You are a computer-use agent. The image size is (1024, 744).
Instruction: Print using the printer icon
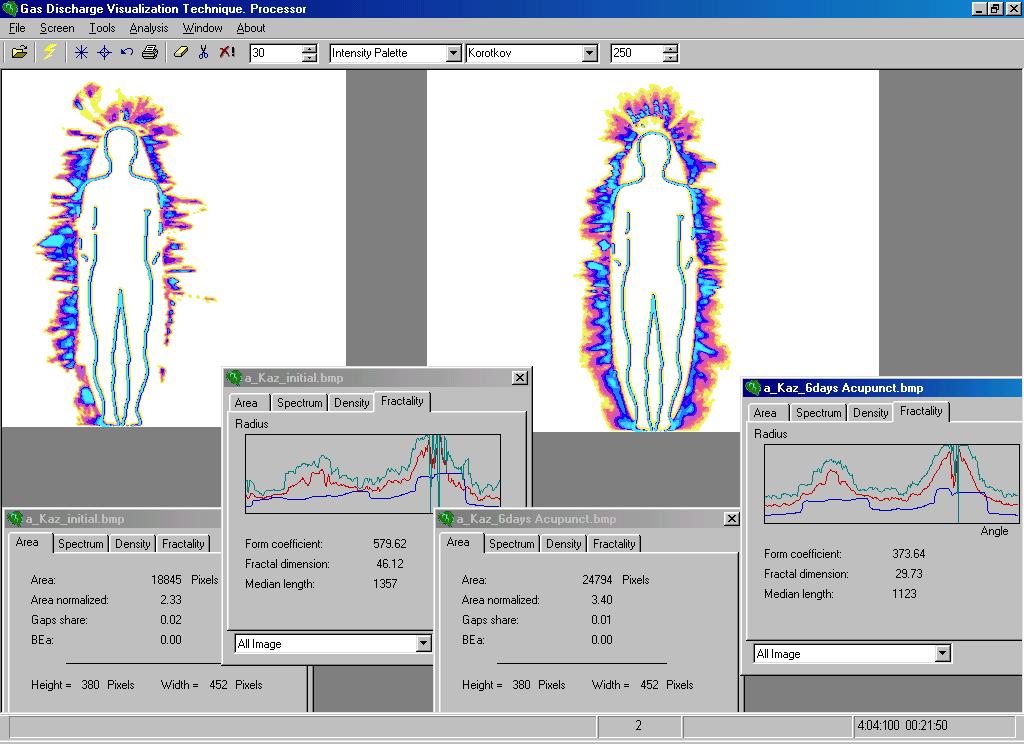(x=150, y=53)
